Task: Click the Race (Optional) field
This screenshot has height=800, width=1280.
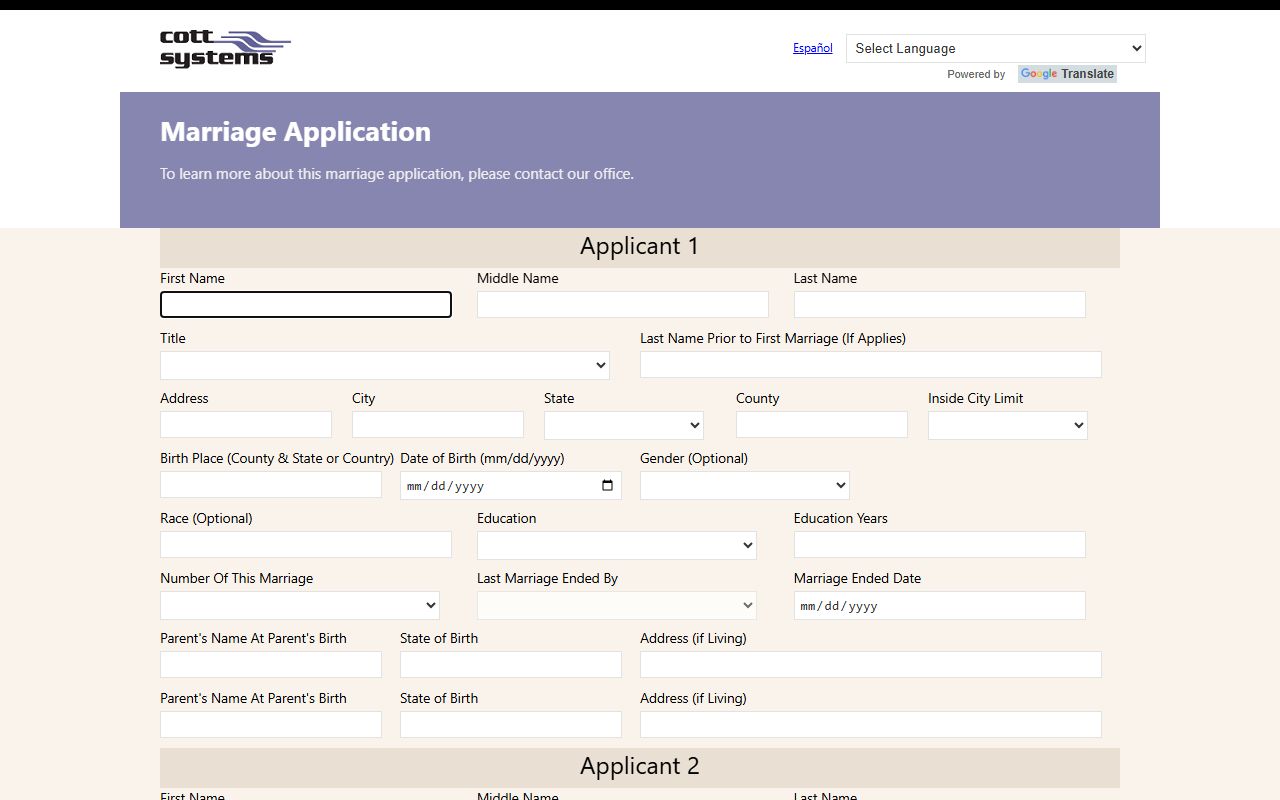Action: coord(306,544)
